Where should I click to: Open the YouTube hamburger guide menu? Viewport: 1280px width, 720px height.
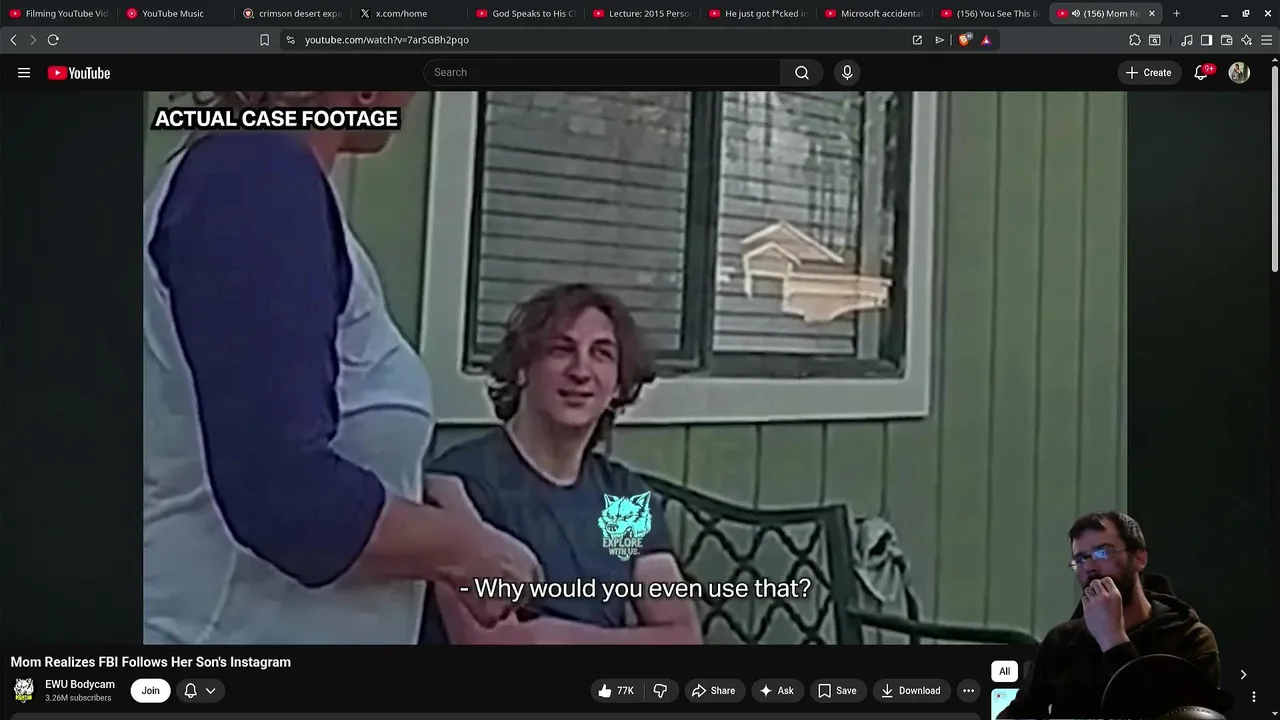pos(24,73)
